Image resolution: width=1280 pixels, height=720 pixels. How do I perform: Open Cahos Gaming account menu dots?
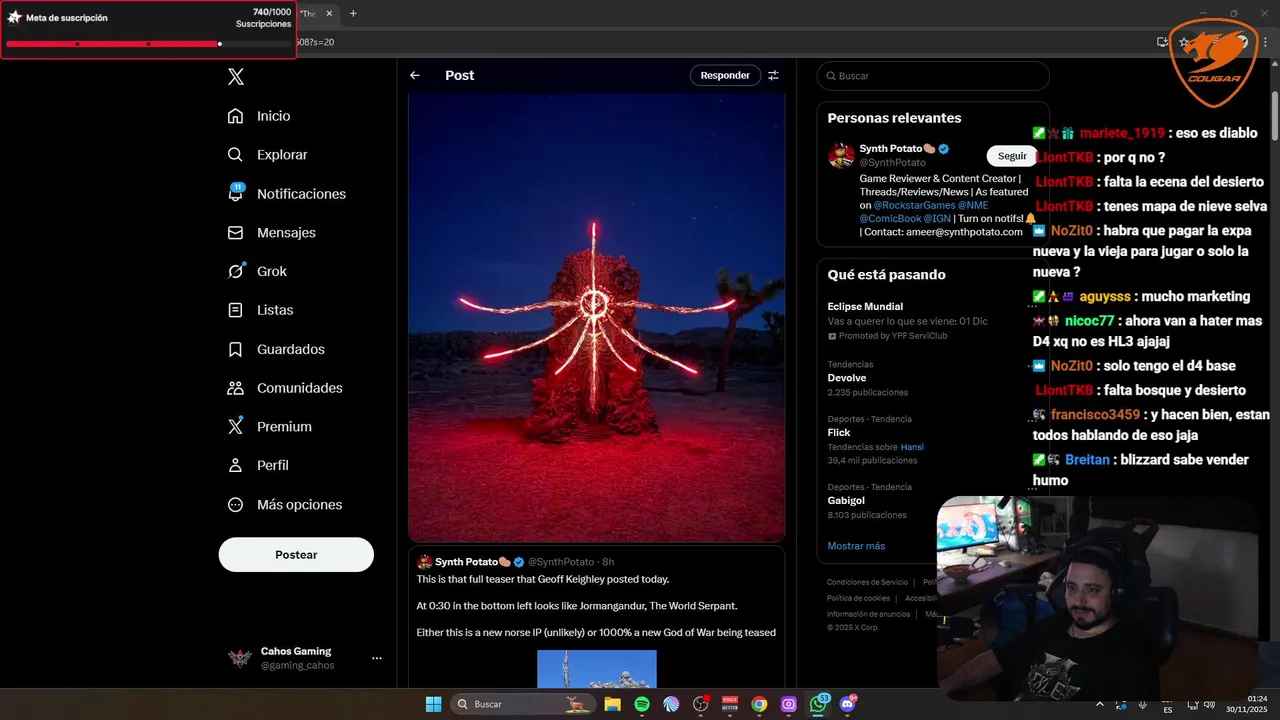(377, 658)
